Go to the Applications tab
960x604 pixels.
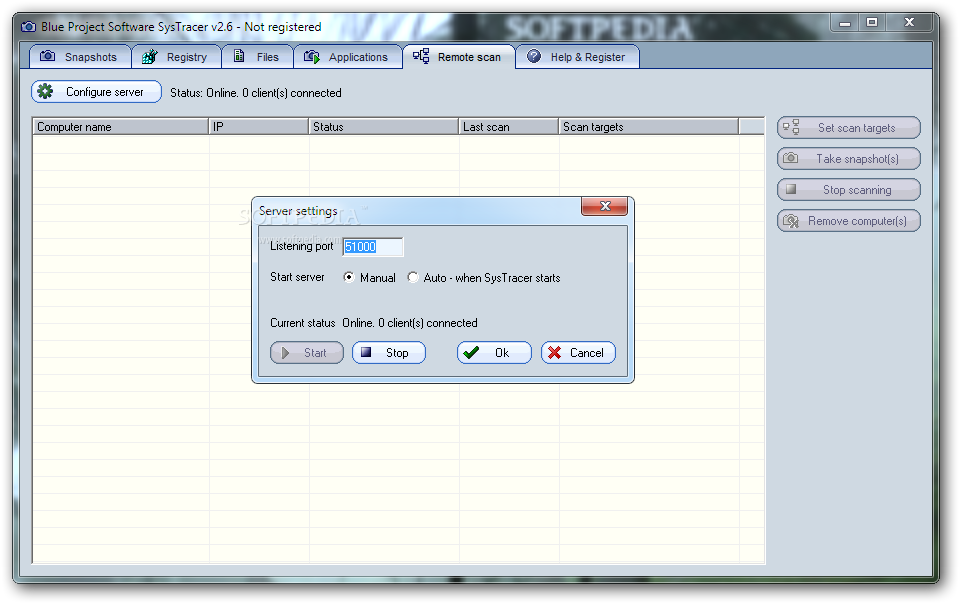(x=348, y=57)
